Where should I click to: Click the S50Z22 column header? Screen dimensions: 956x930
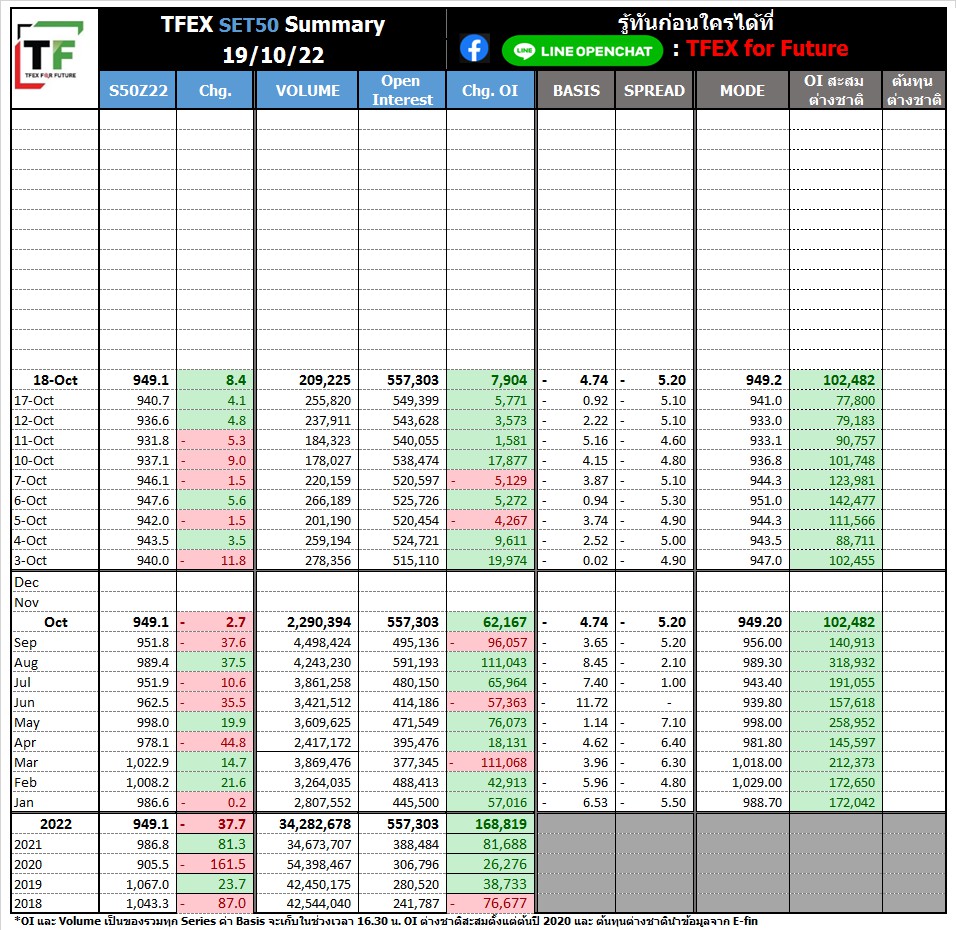tap(138, 90)
